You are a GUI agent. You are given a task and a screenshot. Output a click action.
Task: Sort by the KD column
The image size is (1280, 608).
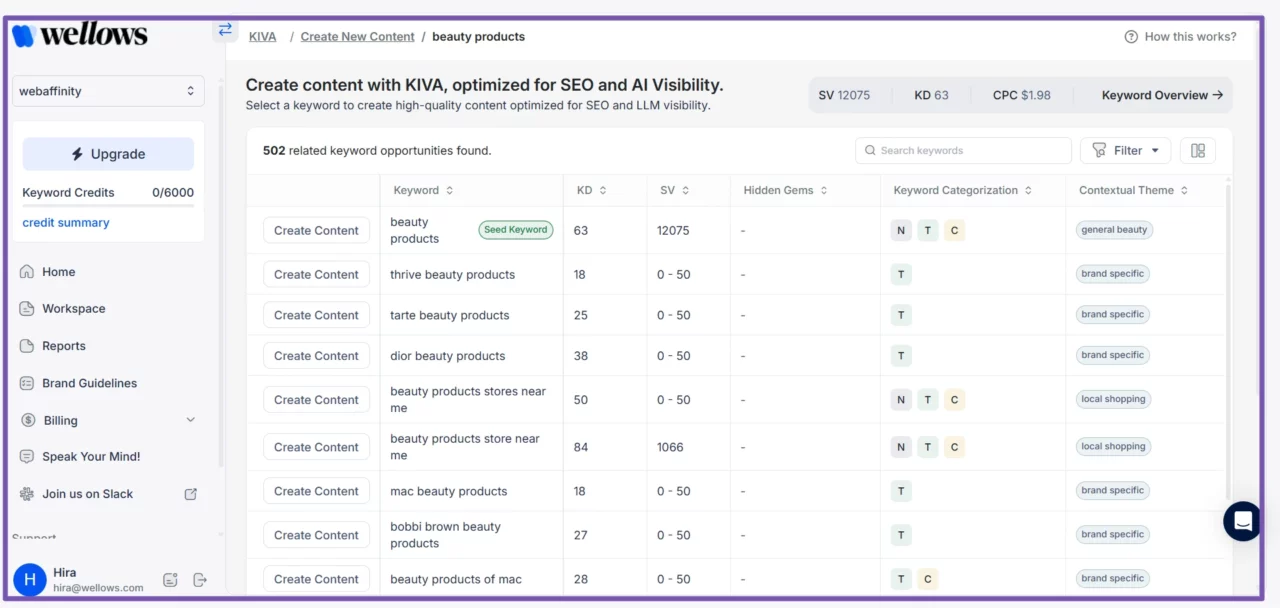(591, 190)
